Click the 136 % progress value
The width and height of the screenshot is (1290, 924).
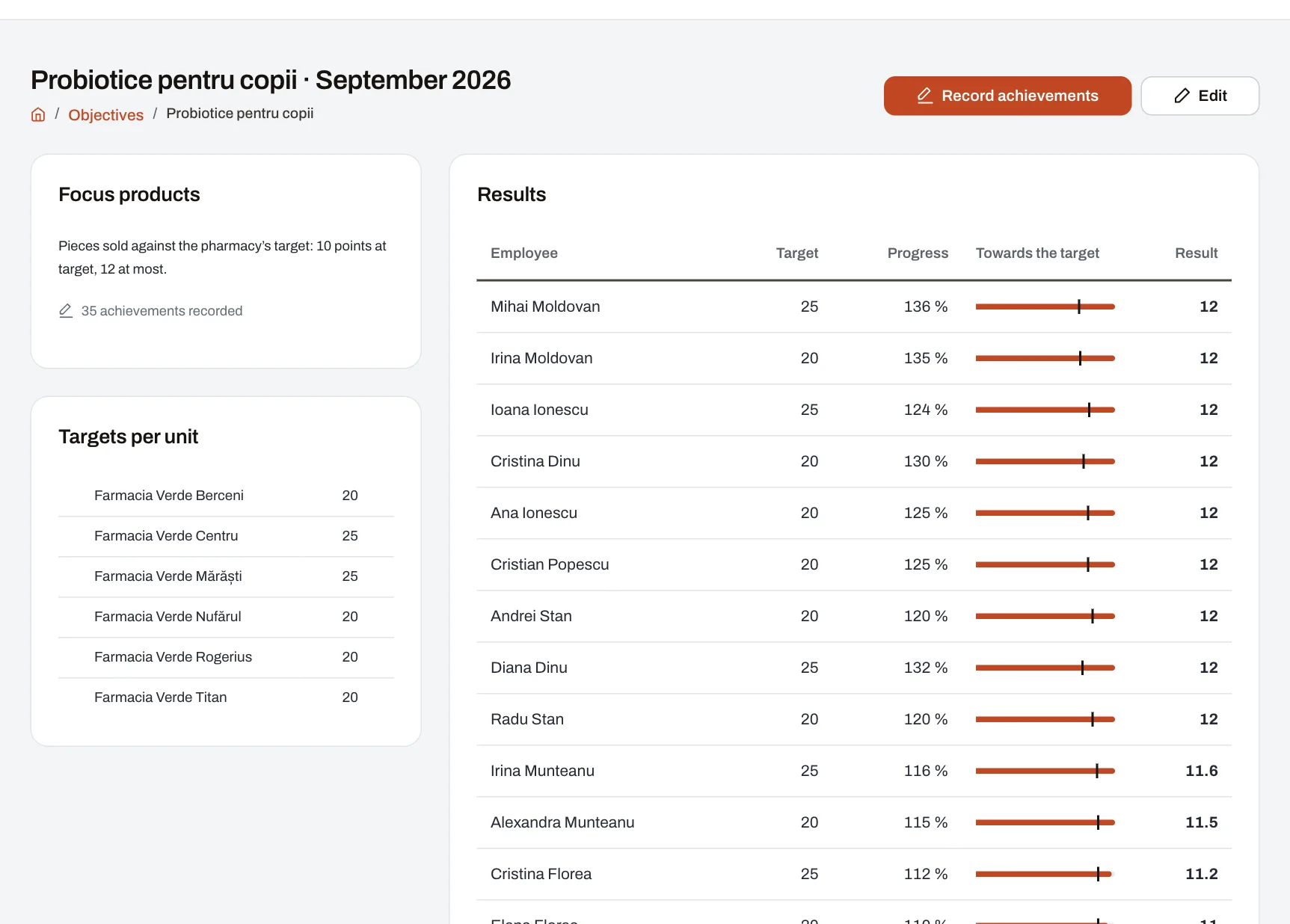pos(926,307)
